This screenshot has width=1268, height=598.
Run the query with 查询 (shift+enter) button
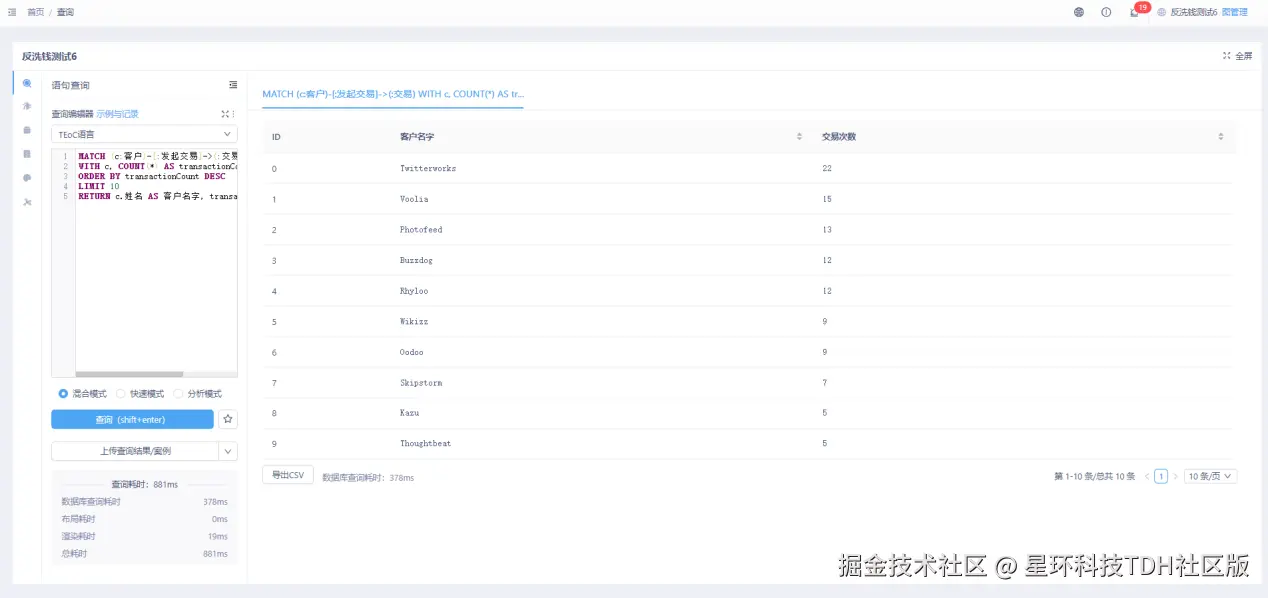[x=132, y=419]
